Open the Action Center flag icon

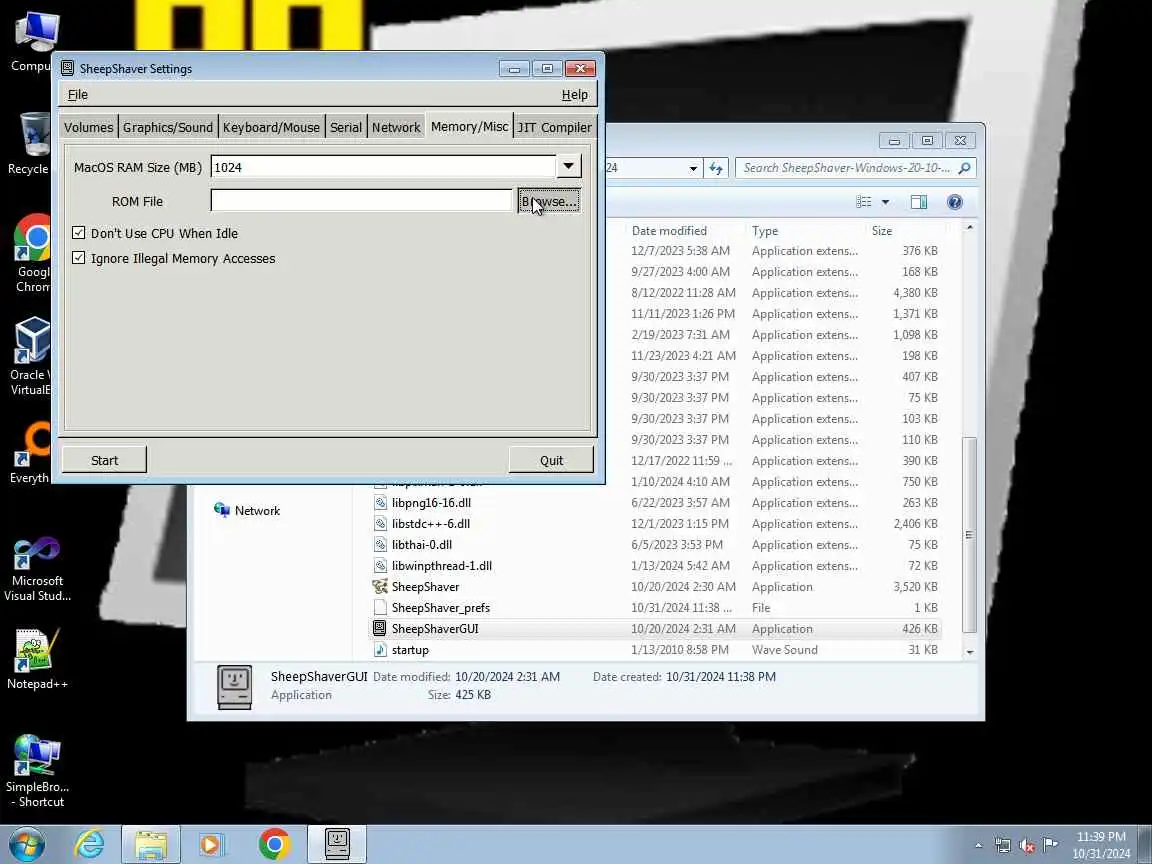pos(1051,844)
